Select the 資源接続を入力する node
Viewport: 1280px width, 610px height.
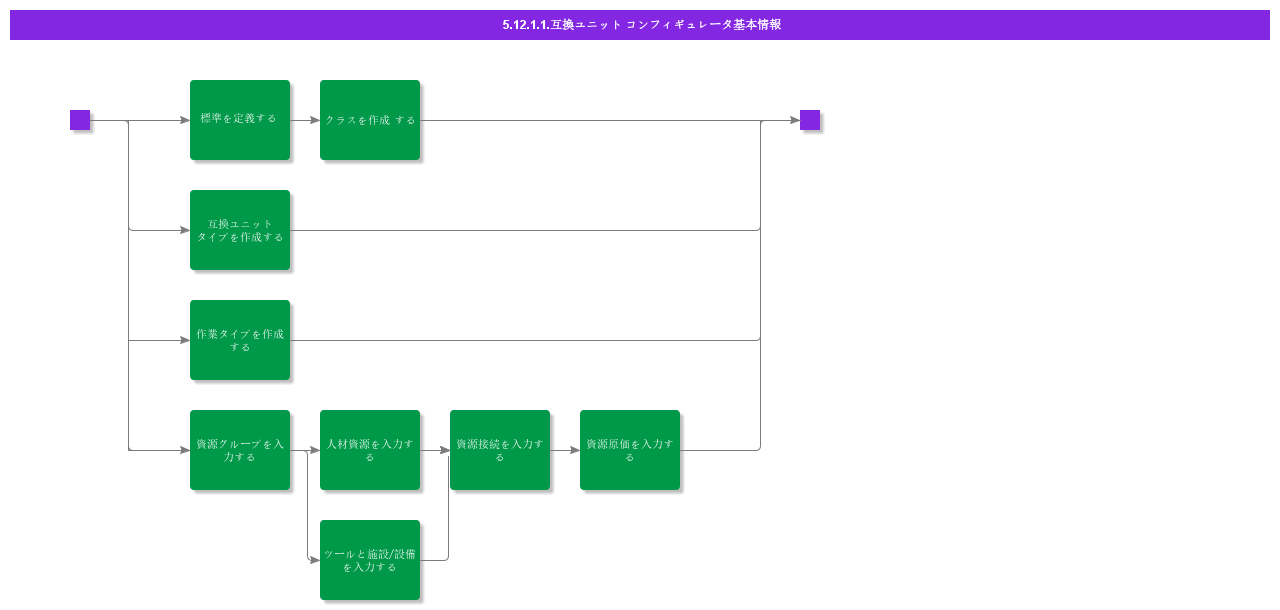point(500,449)
